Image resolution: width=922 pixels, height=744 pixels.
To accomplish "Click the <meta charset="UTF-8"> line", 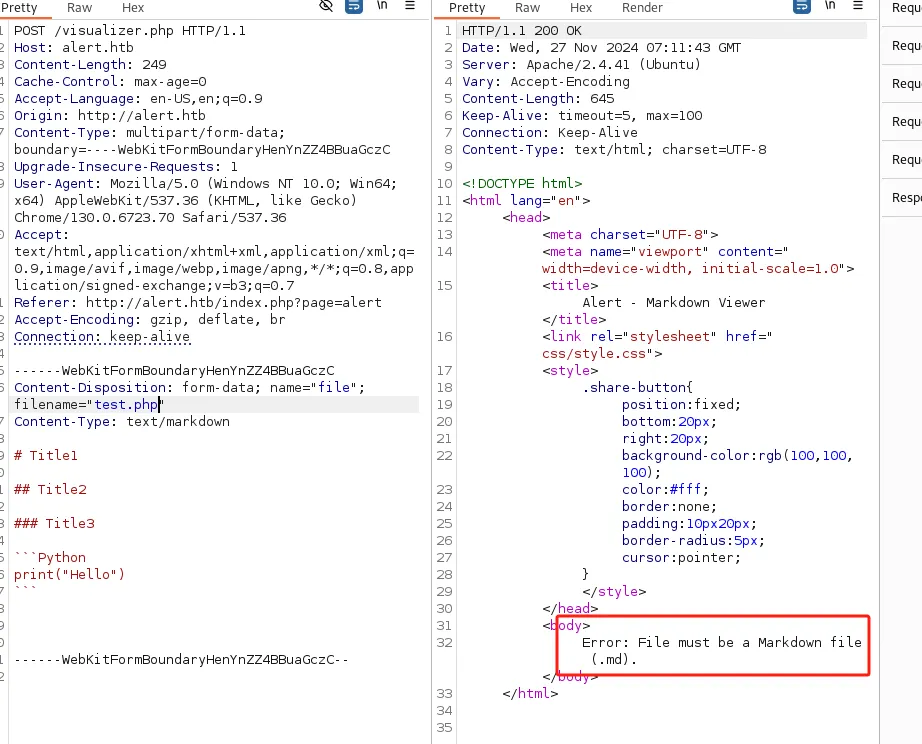I will point(630,235).
